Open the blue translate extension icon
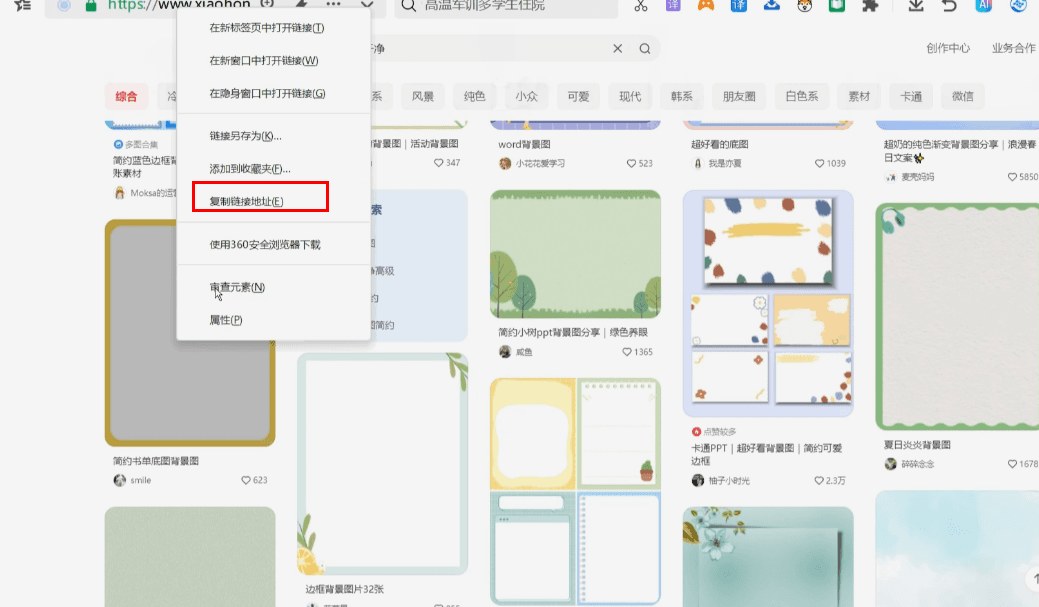This screenshot has height=607, width=1039. pos(738,6)
